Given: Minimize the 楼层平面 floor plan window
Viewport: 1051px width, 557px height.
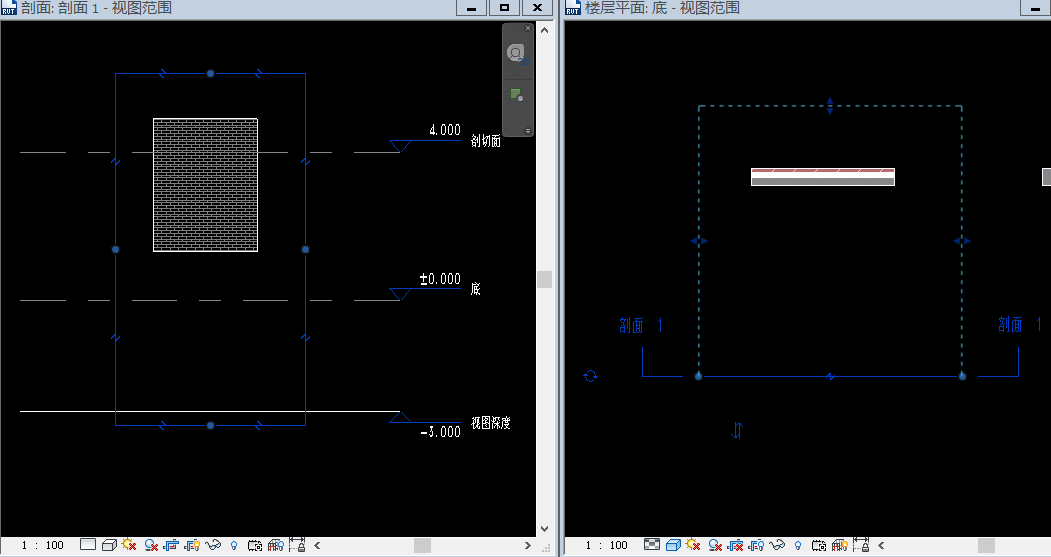Looking at the screenshot, I should [x=1036, y=7].
